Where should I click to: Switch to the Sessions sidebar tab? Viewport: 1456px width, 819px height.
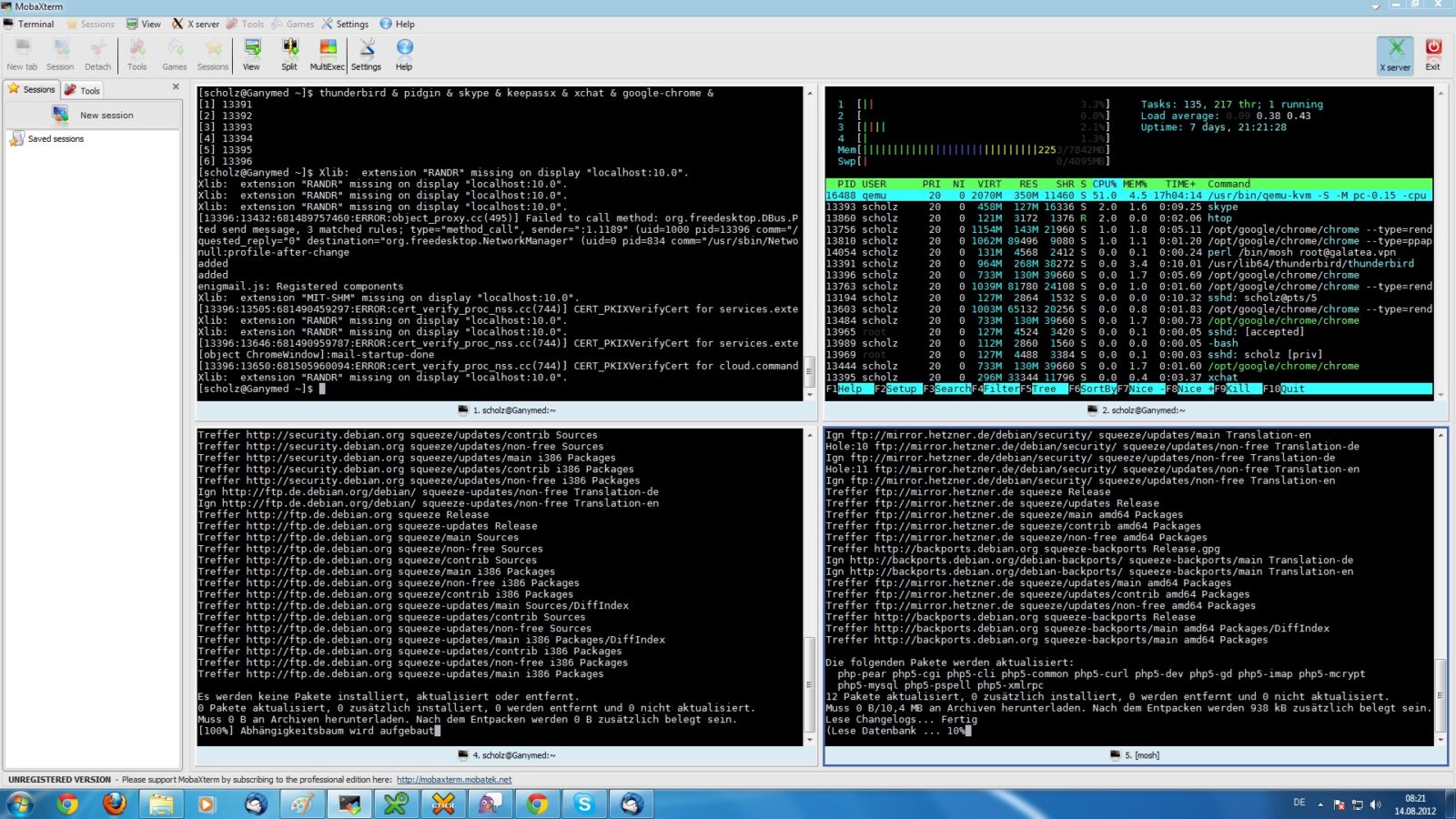pyautogui.click(x=32, y=89)
